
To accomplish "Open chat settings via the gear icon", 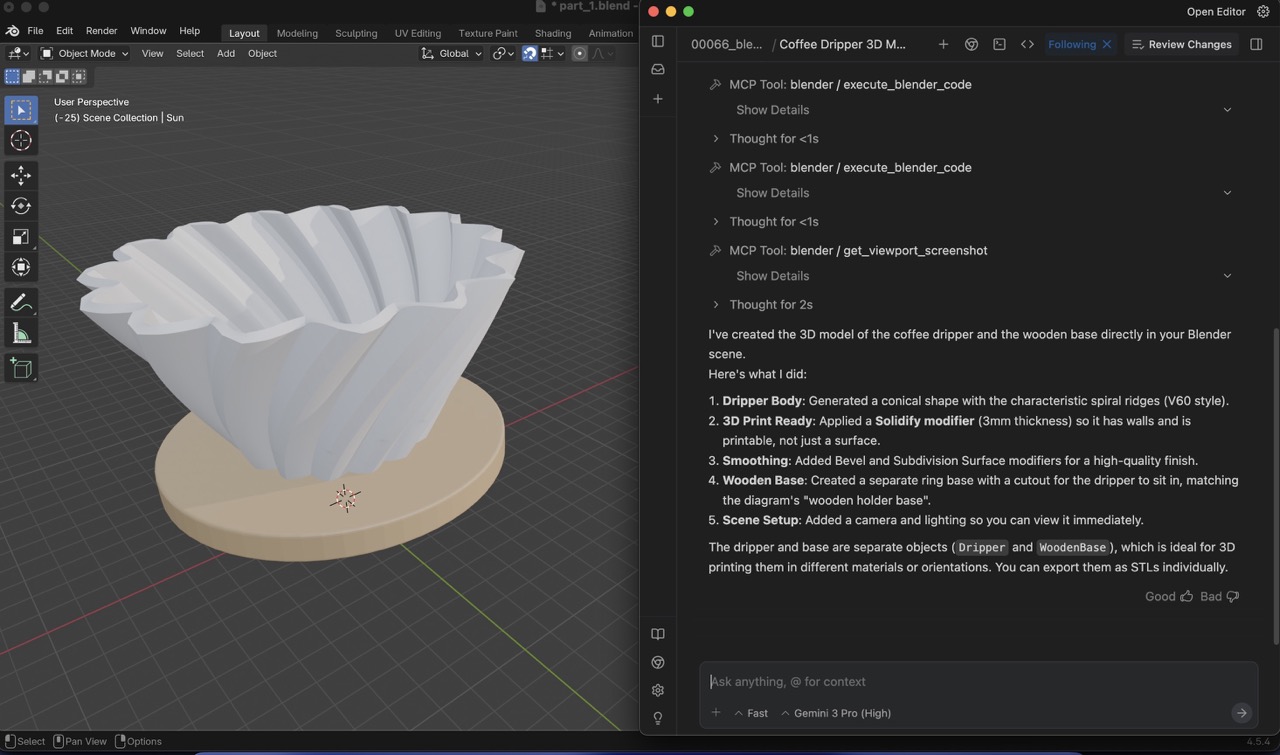I will pyautogui.click(x=657, y=690).
